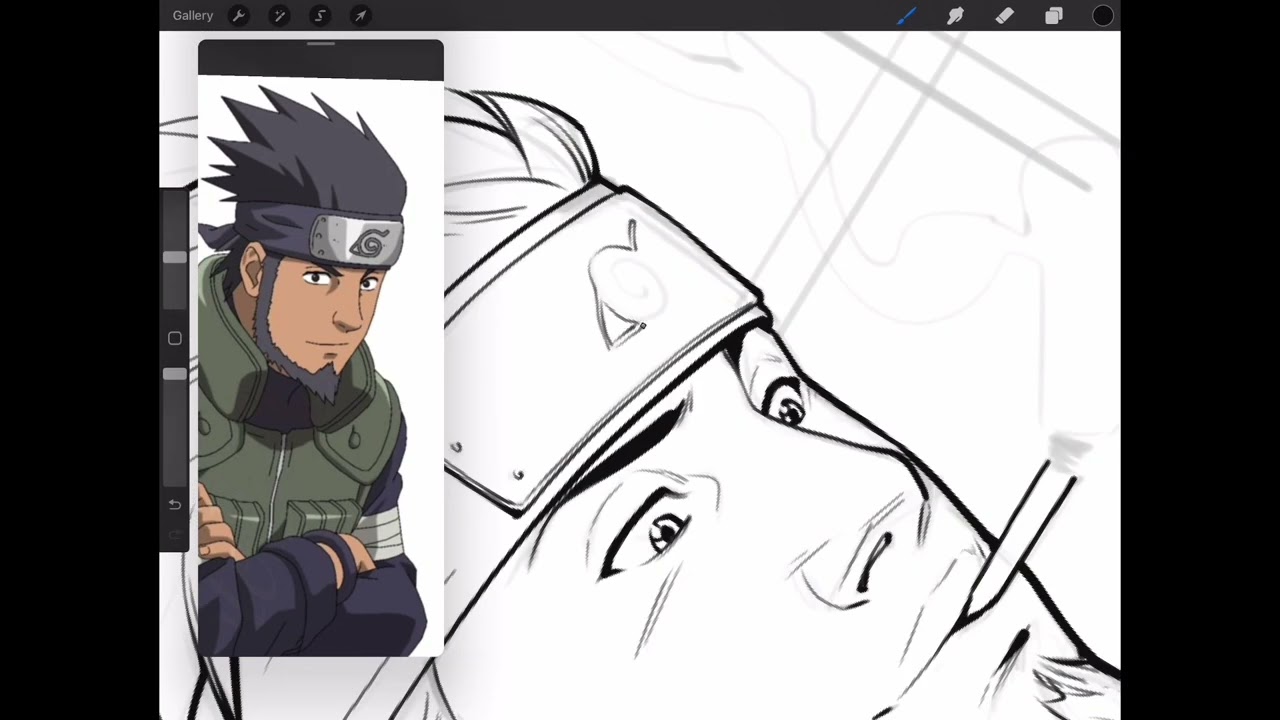Open the Actions wrench menu

239,16
